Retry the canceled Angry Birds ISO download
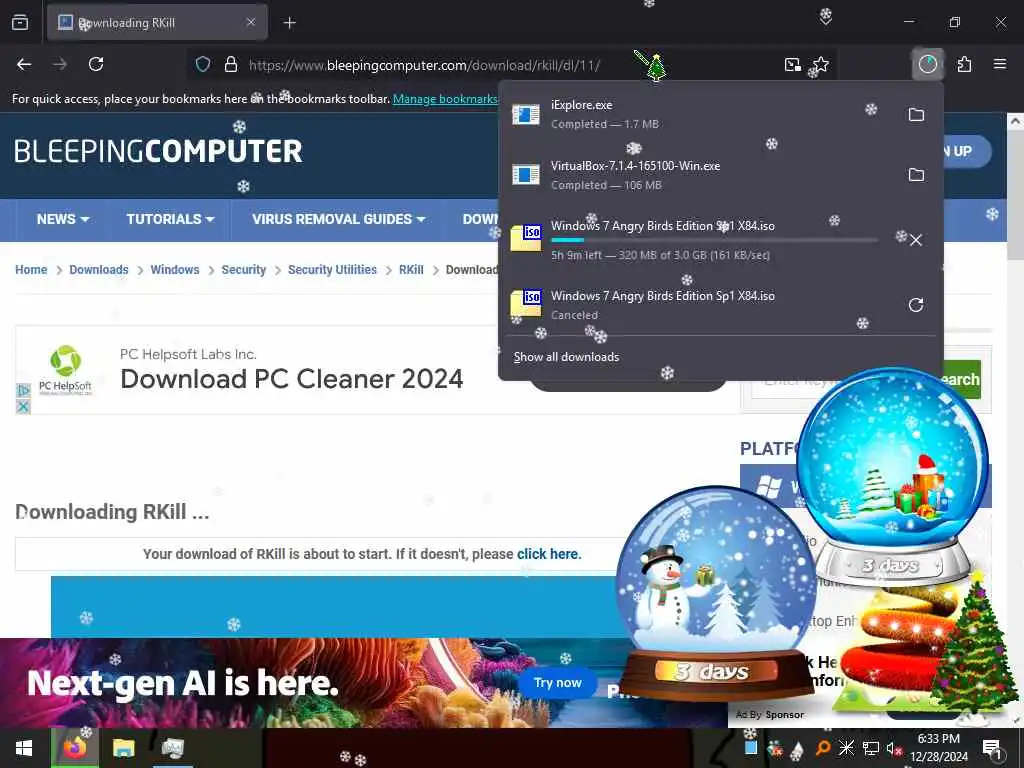Screen dimensions: 1024x768 [916, 305]
